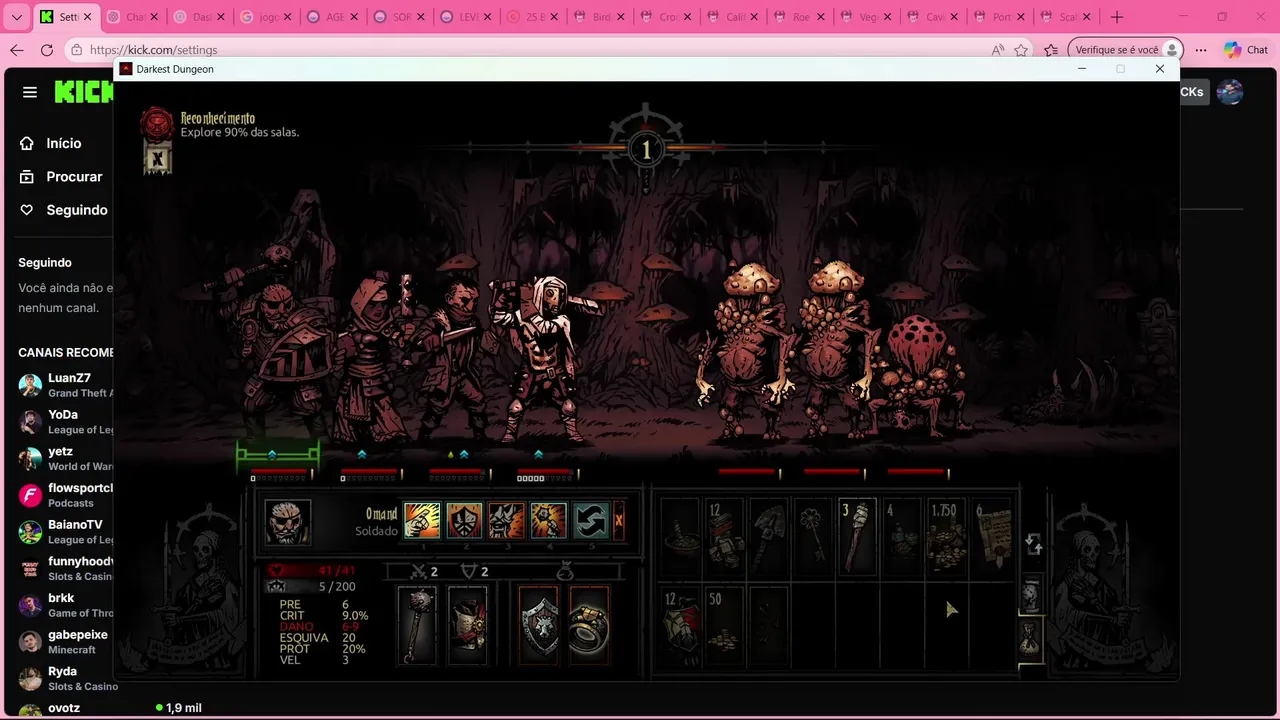Select the third combat skill with shouting face

click(506, 521)
